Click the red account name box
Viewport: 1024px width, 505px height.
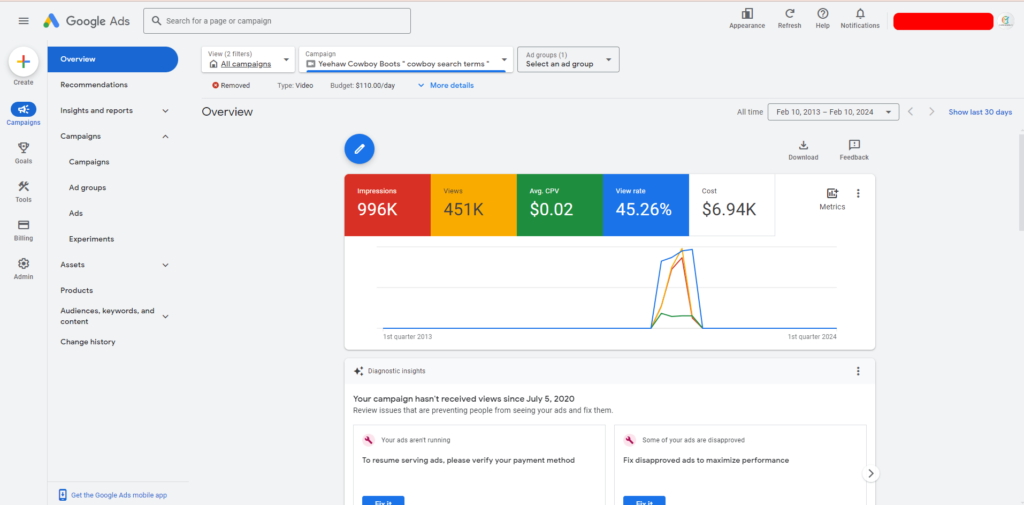pyautogui.click(x=943, y=21)
